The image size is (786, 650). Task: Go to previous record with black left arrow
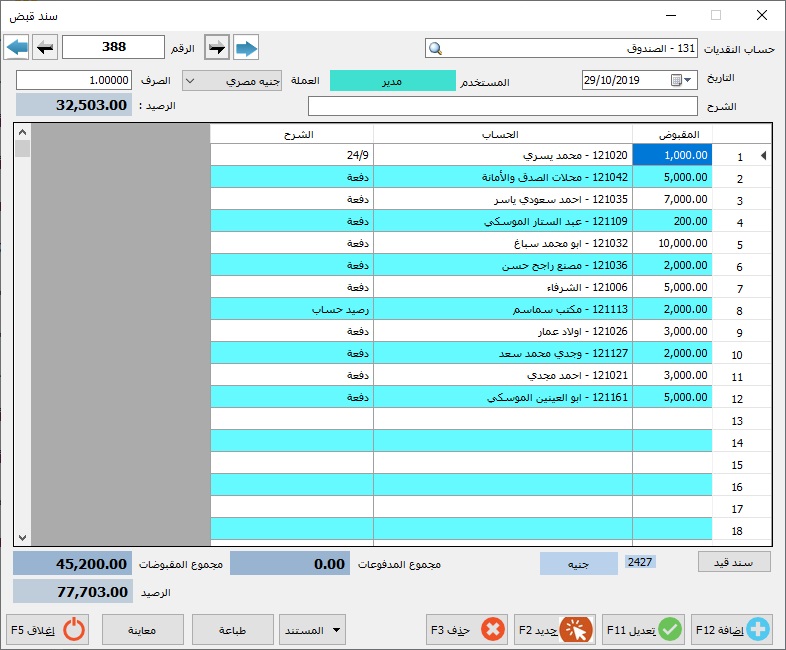point(45,48)
